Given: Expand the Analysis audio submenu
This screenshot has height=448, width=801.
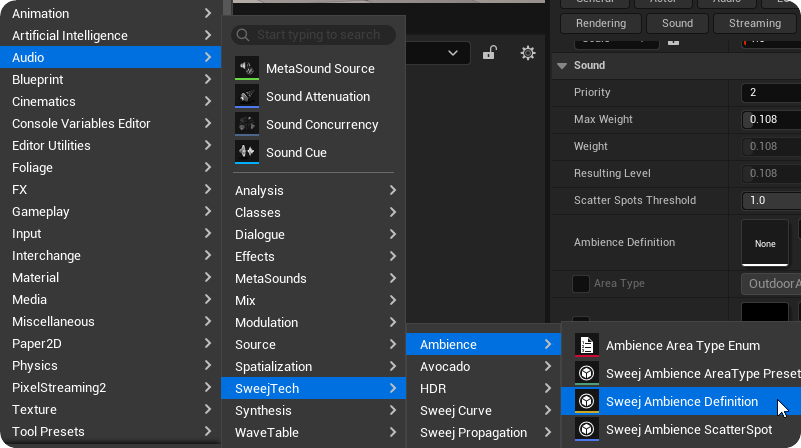Looking at the screenshot, I should click(x=313, y=190).
